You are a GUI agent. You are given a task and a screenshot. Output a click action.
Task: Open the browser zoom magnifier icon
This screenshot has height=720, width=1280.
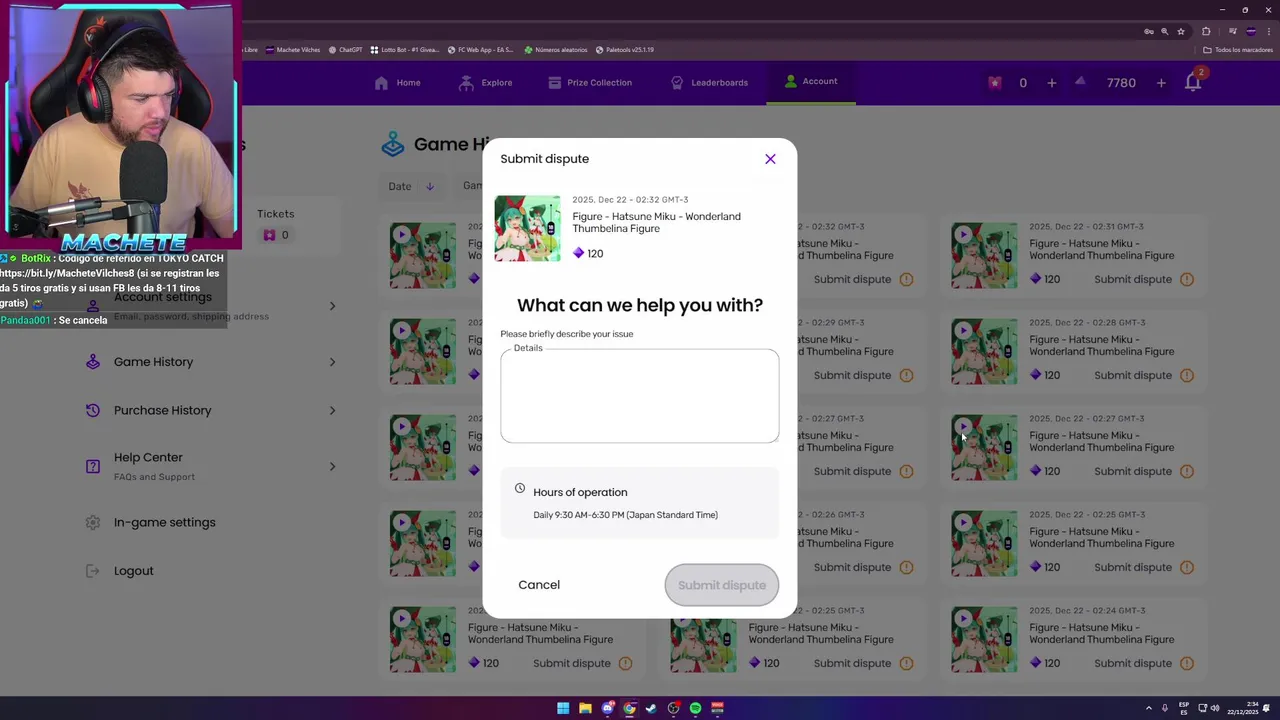[1164, 31]
